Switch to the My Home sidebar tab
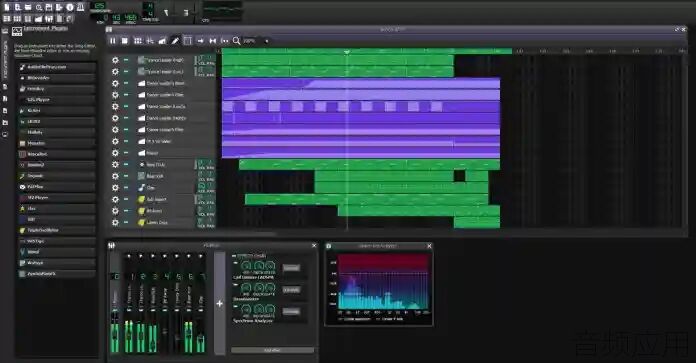Screen dimensions: 696x363 tap(5, 122)
